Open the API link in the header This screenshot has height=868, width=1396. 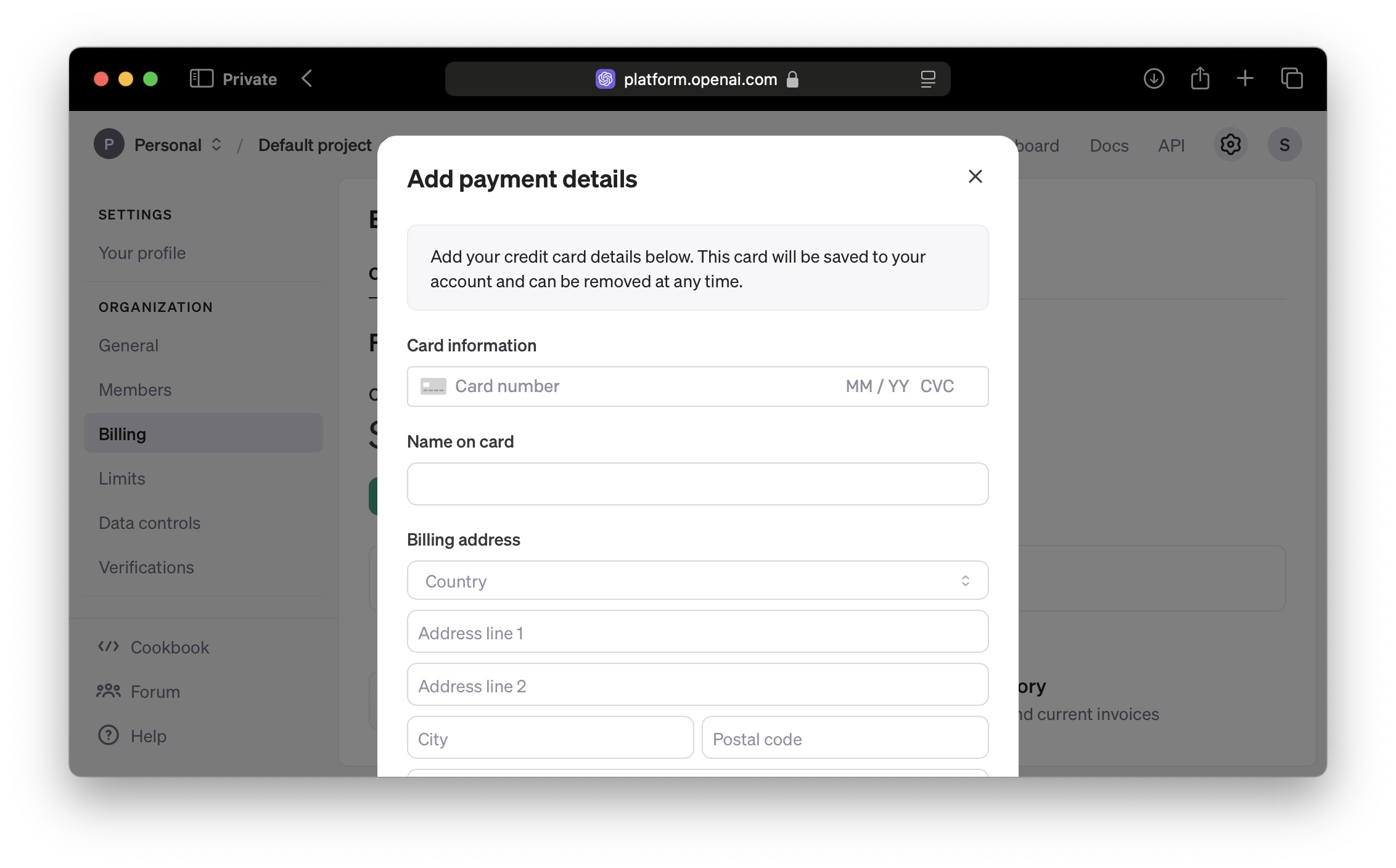1171,145
